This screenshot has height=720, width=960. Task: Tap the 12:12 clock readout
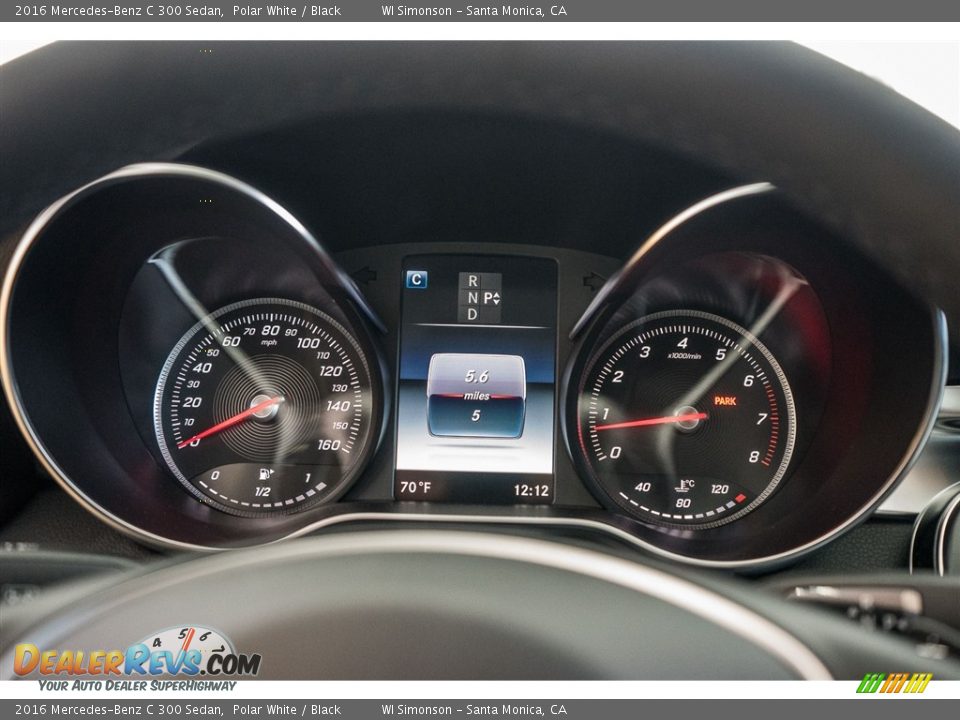[530, 489]
